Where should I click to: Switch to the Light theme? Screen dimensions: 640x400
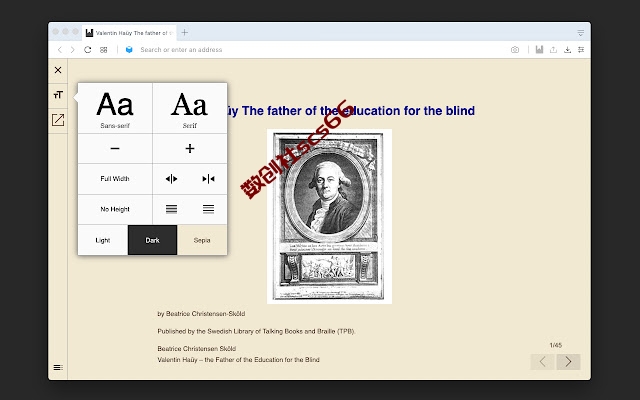click(x=103, y=240)
